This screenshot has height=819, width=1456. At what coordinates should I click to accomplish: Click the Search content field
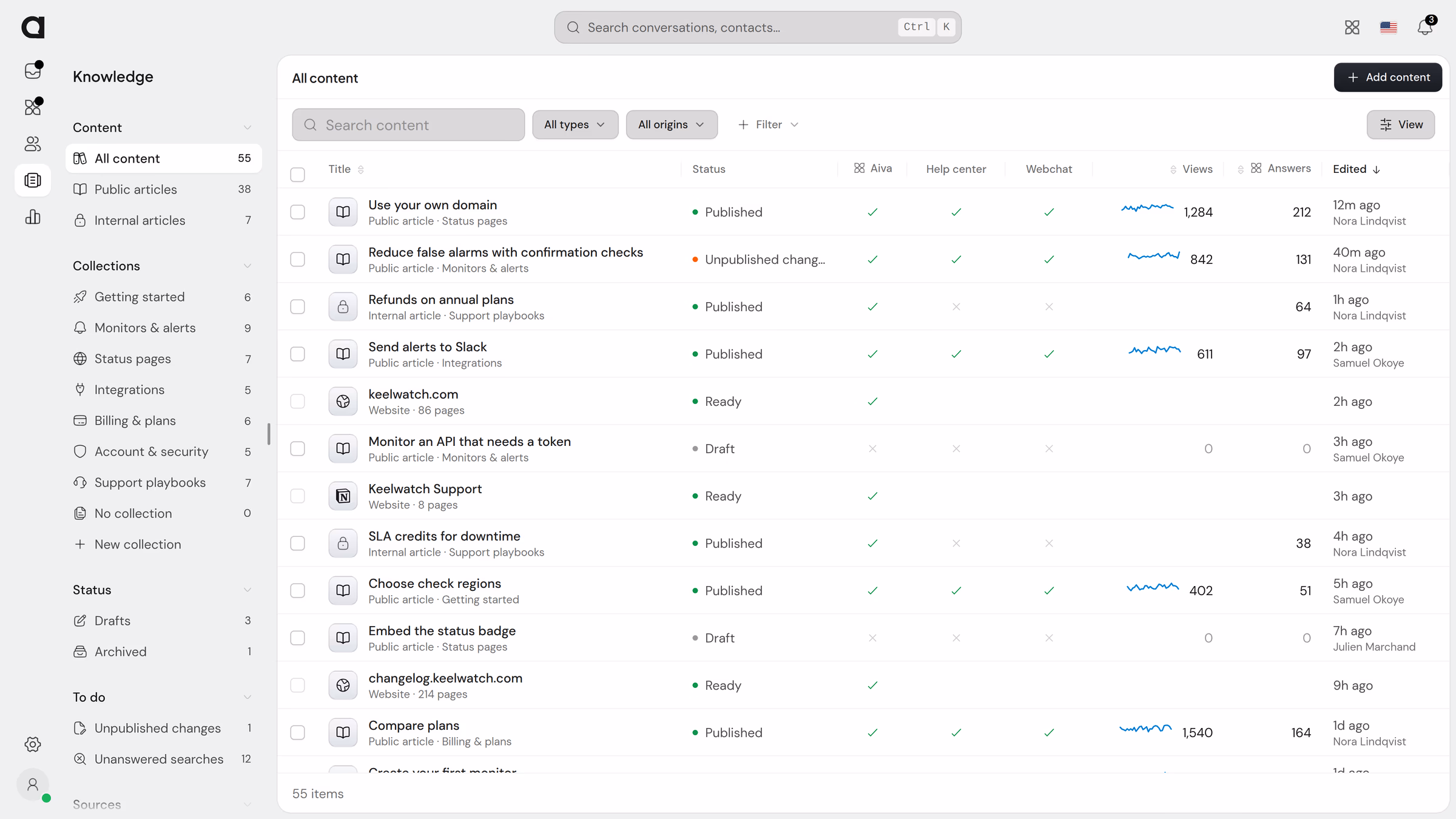click(x=408, y=124)
